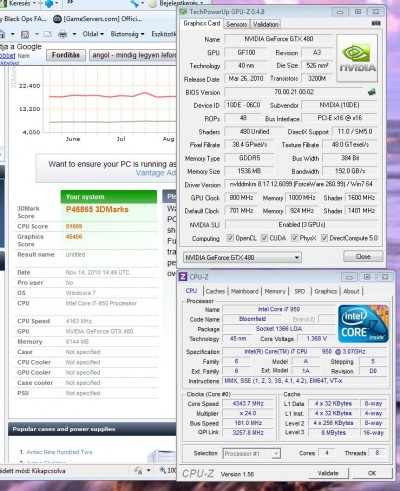Click the GPU-Z screenshot camera icon

[x=376, y=23]
